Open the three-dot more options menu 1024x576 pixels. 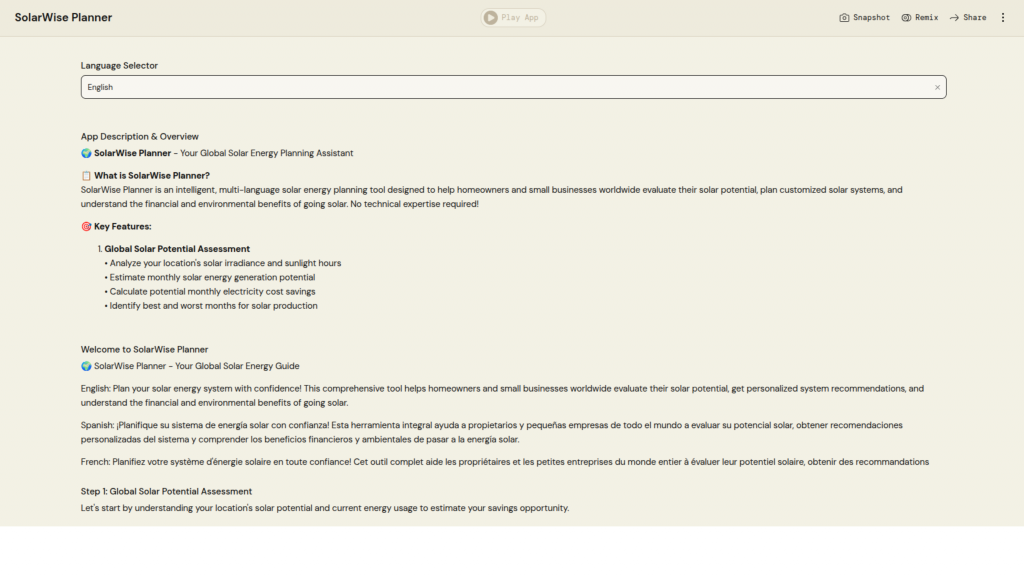[1003, 18]
